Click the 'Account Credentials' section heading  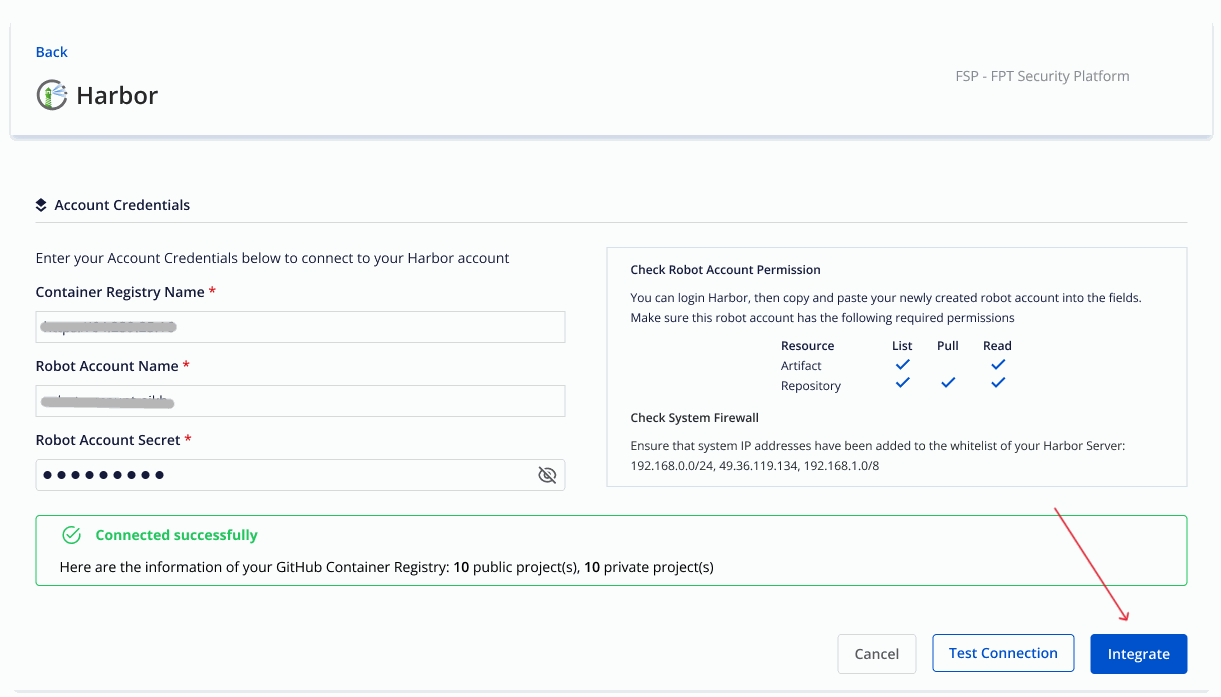point(122,205)
